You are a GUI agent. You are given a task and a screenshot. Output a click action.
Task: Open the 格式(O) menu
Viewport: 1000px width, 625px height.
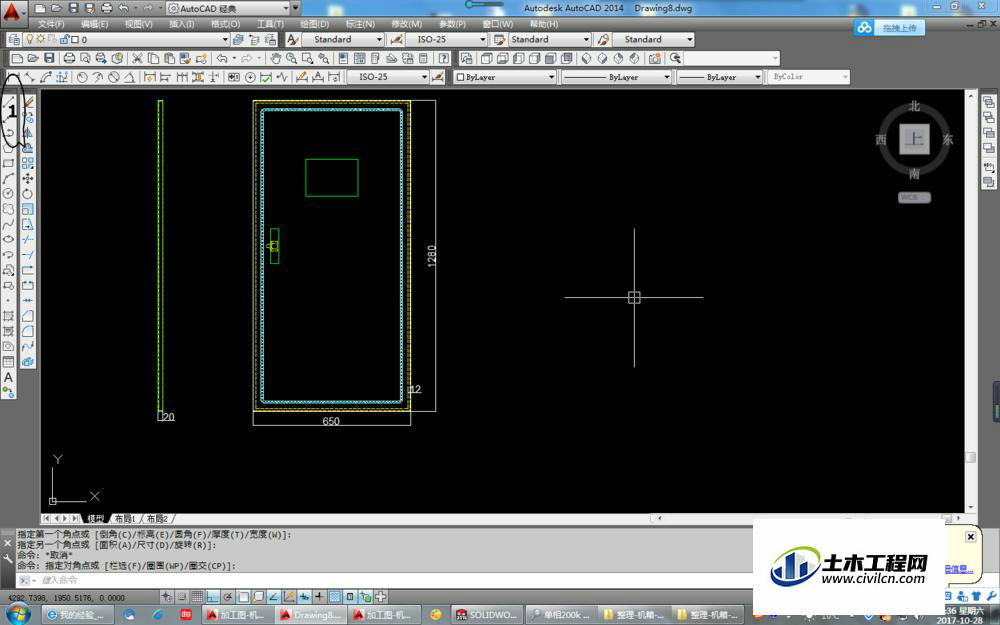(225, 24)
